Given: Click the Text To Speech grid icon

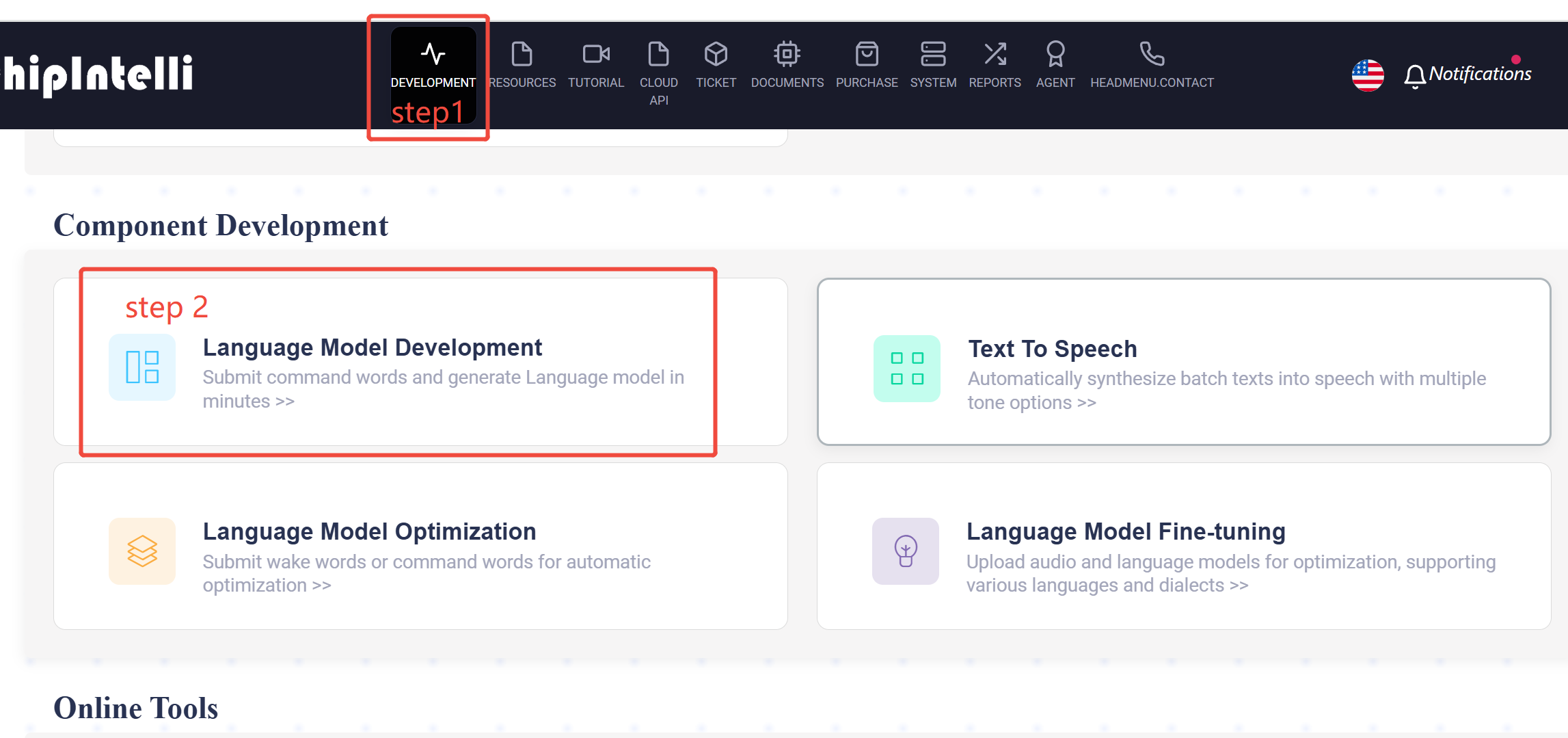Looking at the screenshot, I should [x=906, y=369].
